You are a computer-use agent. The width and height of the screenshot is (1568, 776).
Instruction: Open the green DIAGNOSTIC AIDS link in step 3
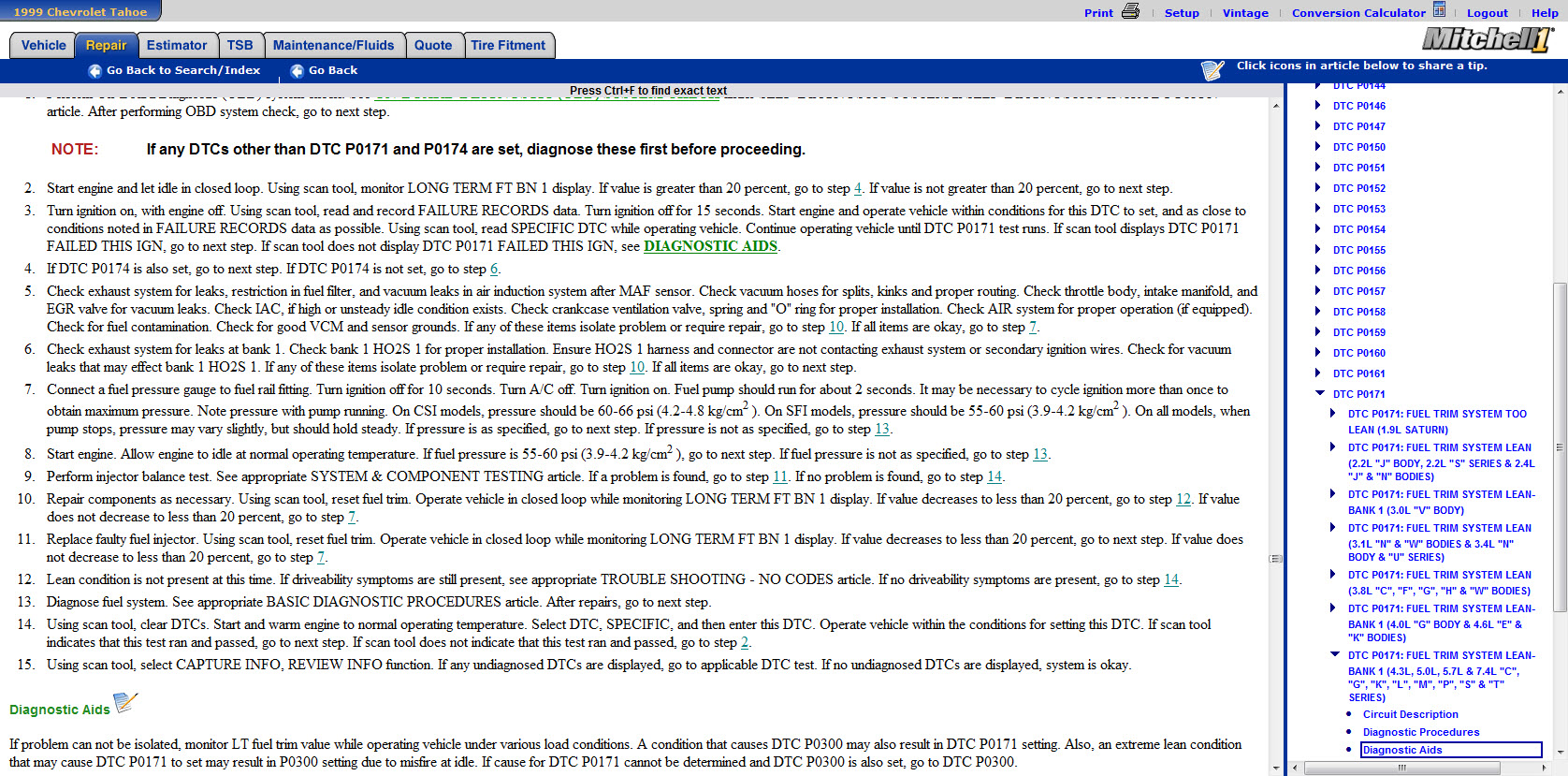click(x=711, y=246)
